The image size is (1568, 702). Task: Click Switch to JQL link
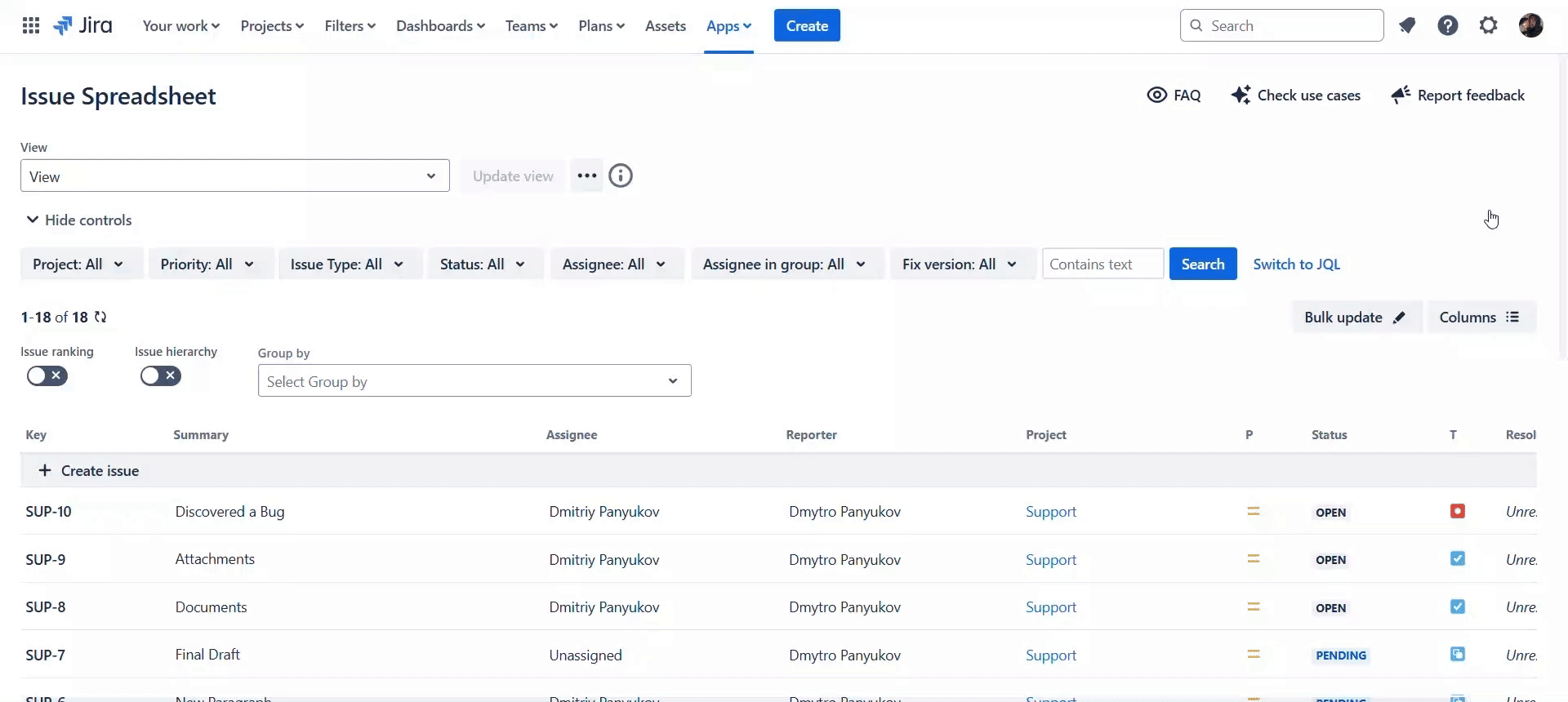pos(1296,264)
